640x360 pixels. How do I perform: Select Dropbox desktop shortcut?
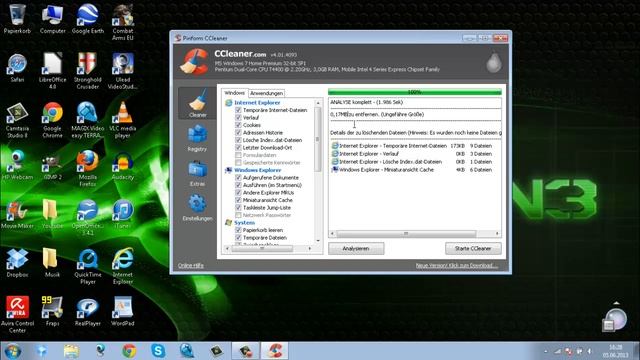point(17,263)
